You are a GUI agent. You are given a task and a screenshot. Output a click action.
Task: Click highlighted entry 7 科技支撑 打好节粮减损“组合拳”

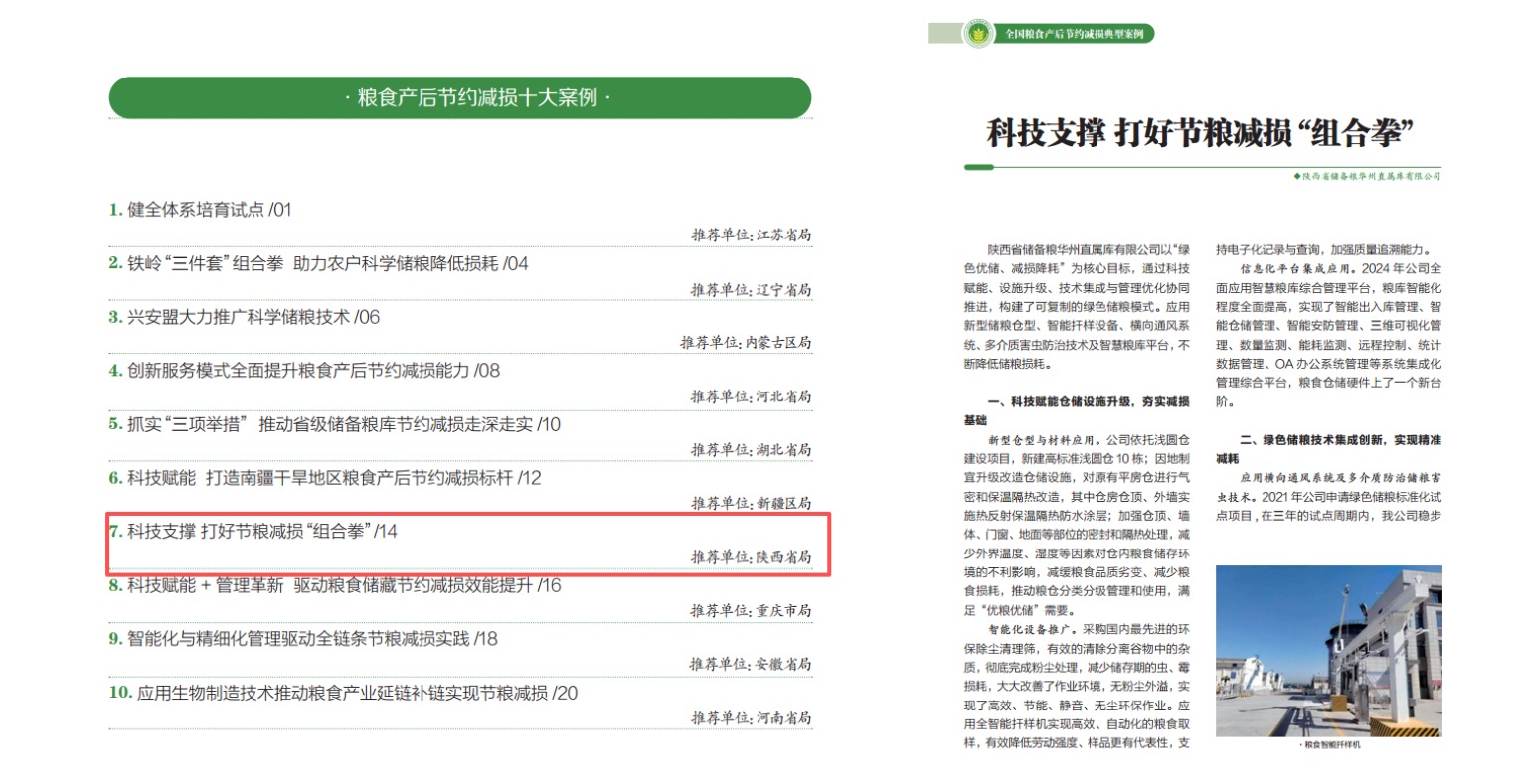[253, 532]
